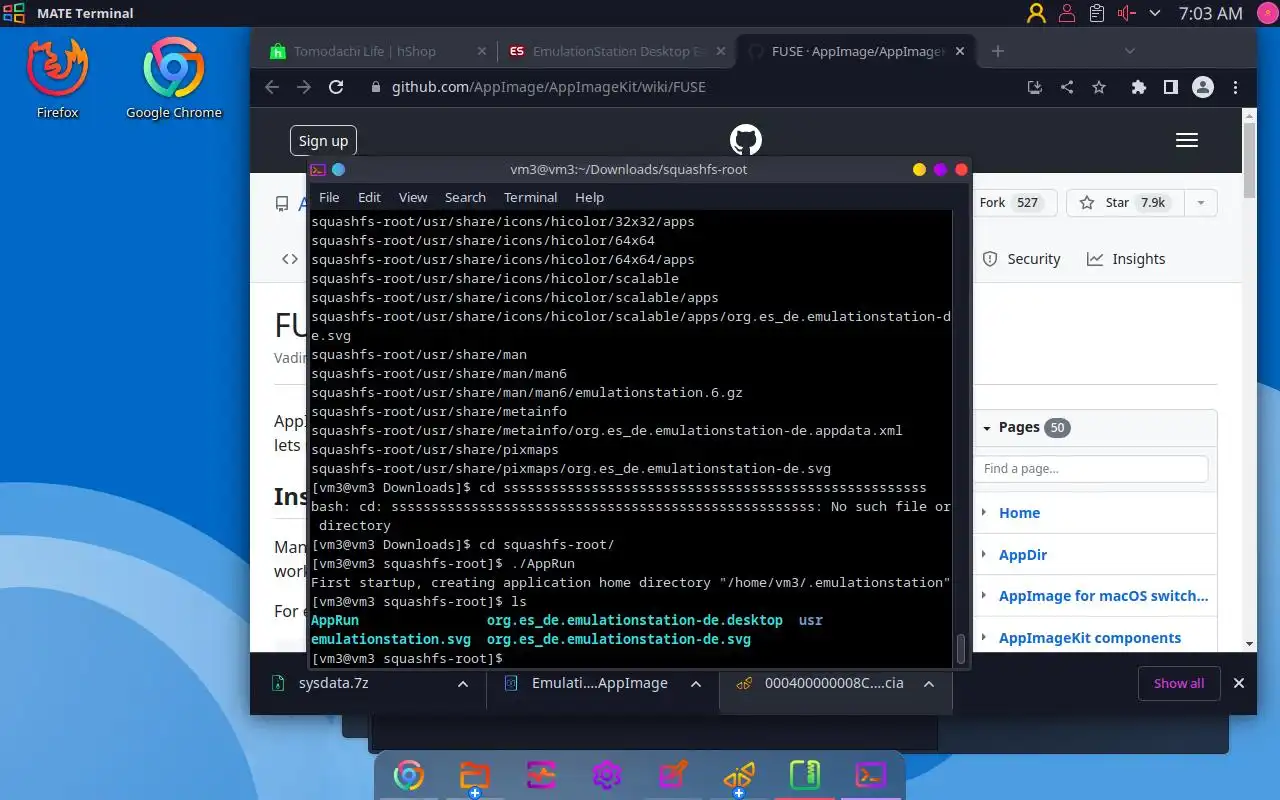
Task: Close the Chrome downloads bar
Action: pyautogui.click(x=1239, y=684)
